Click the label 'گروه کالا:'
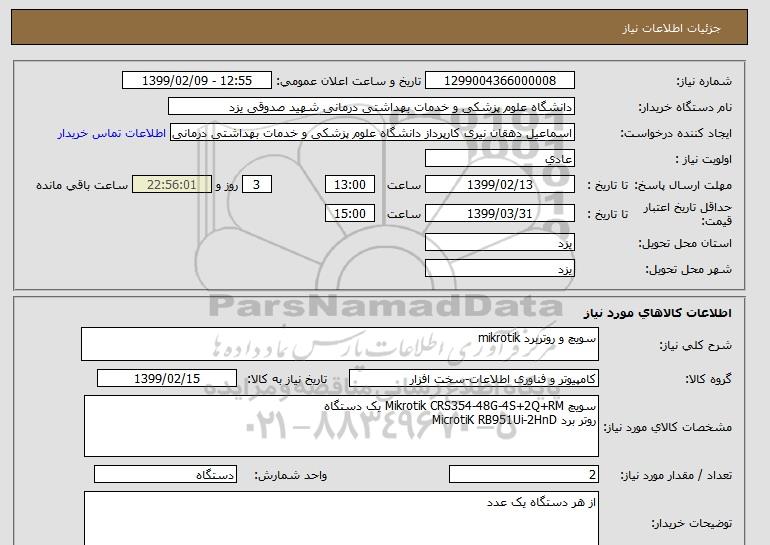The image size is (770, 545). point(709,379)
